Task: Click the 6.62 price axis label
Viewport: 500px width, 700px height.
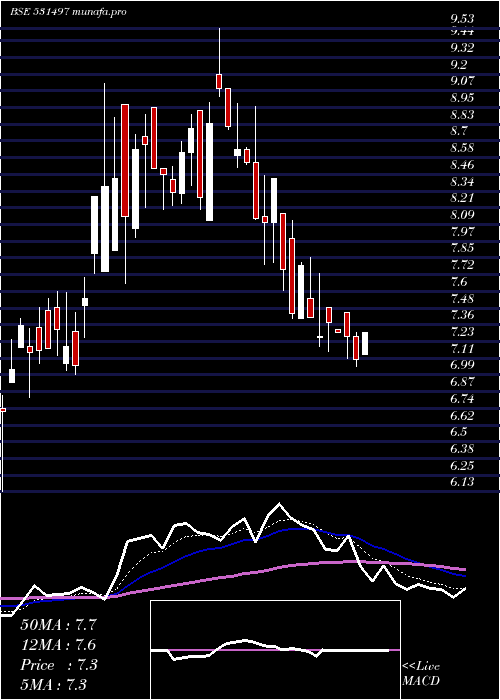Action: pyautogui.click(x=462, y=416)
